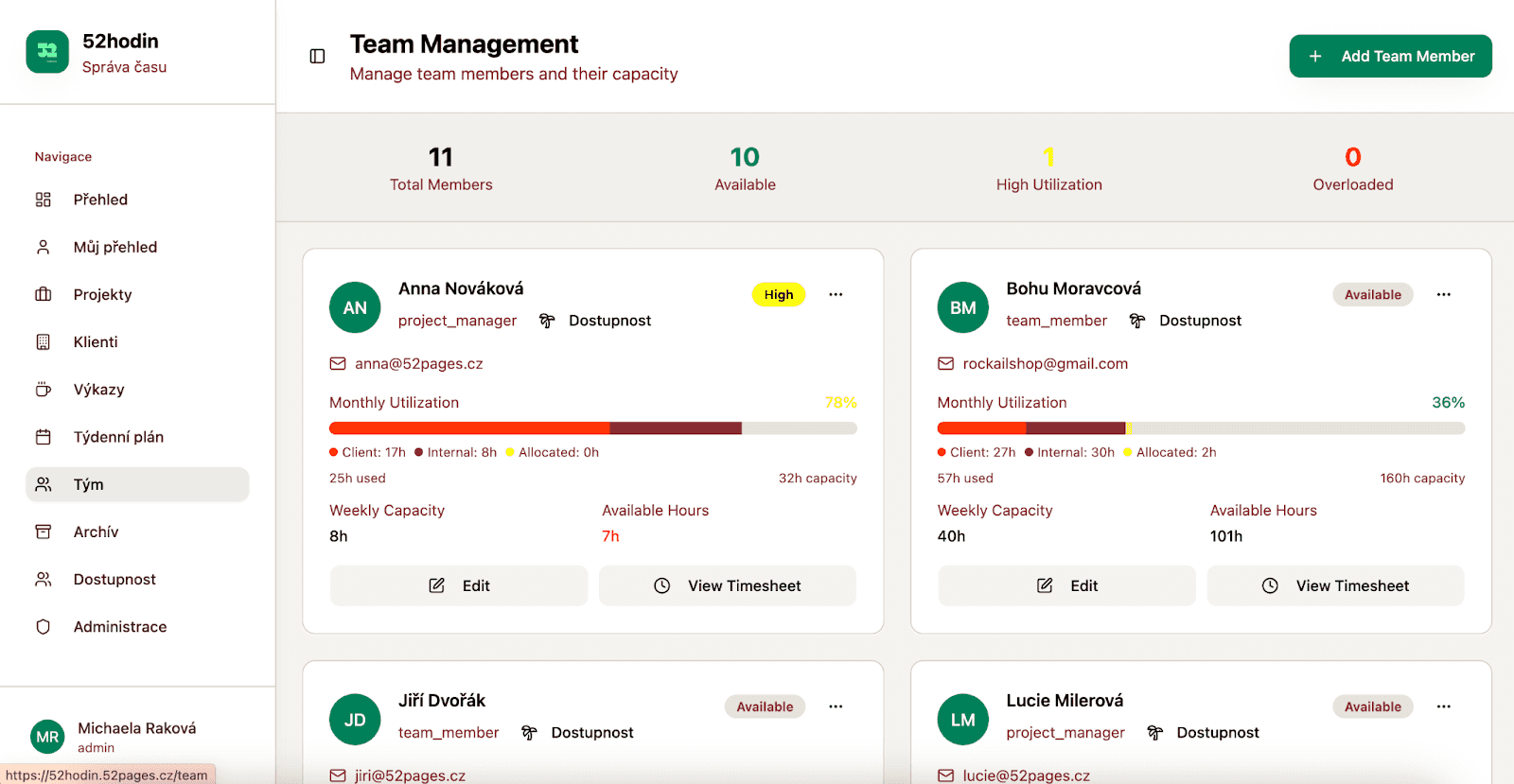View Timesheet for Bohu Moravcová

pyautogui.click(x=1335, y=585)
